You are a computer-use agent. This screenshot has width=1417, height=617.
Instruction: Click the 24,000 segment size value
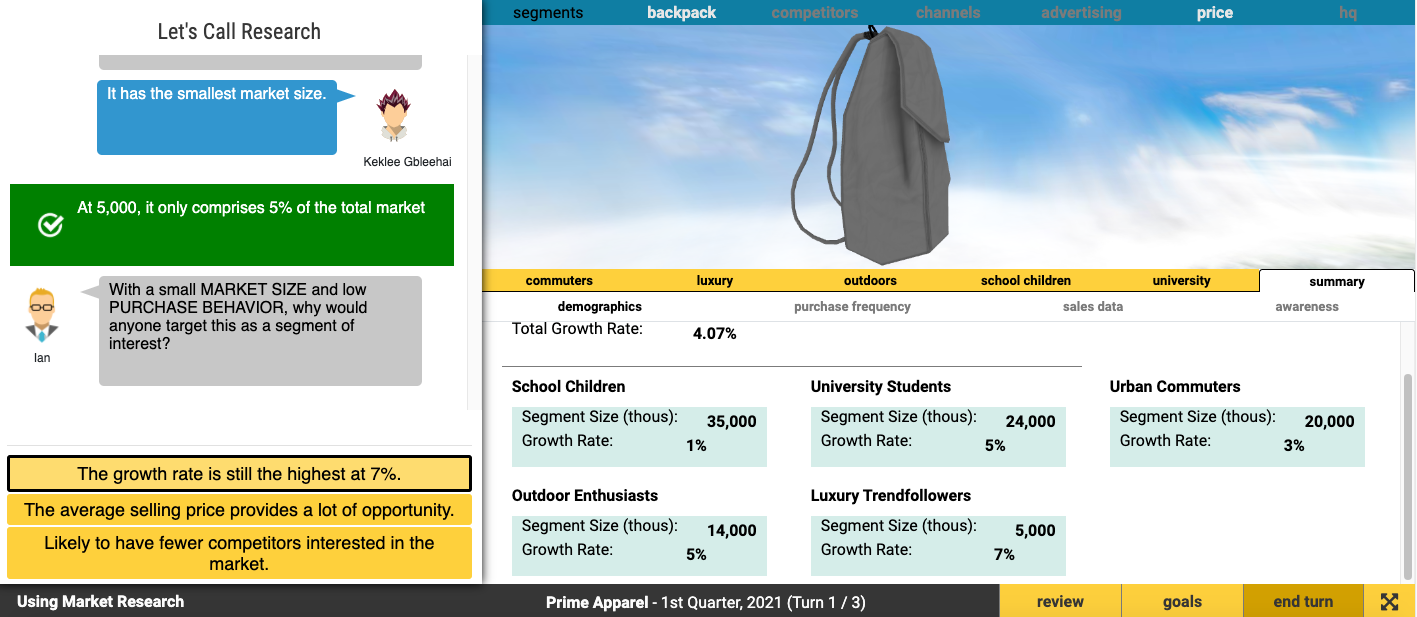pos(1031,422)
